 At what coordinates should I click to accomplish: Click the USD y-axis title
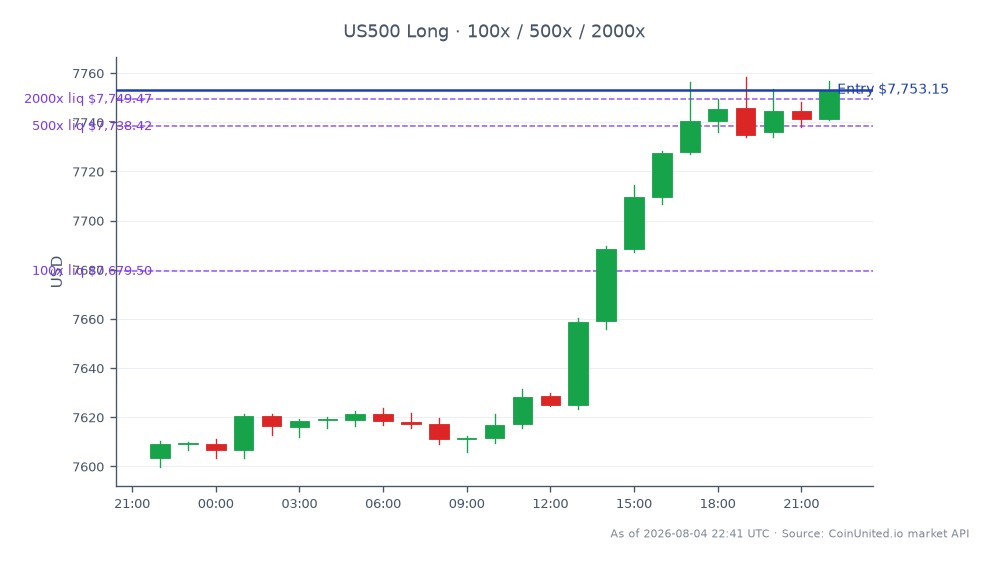pyautogui.click(x=57, y=272)
